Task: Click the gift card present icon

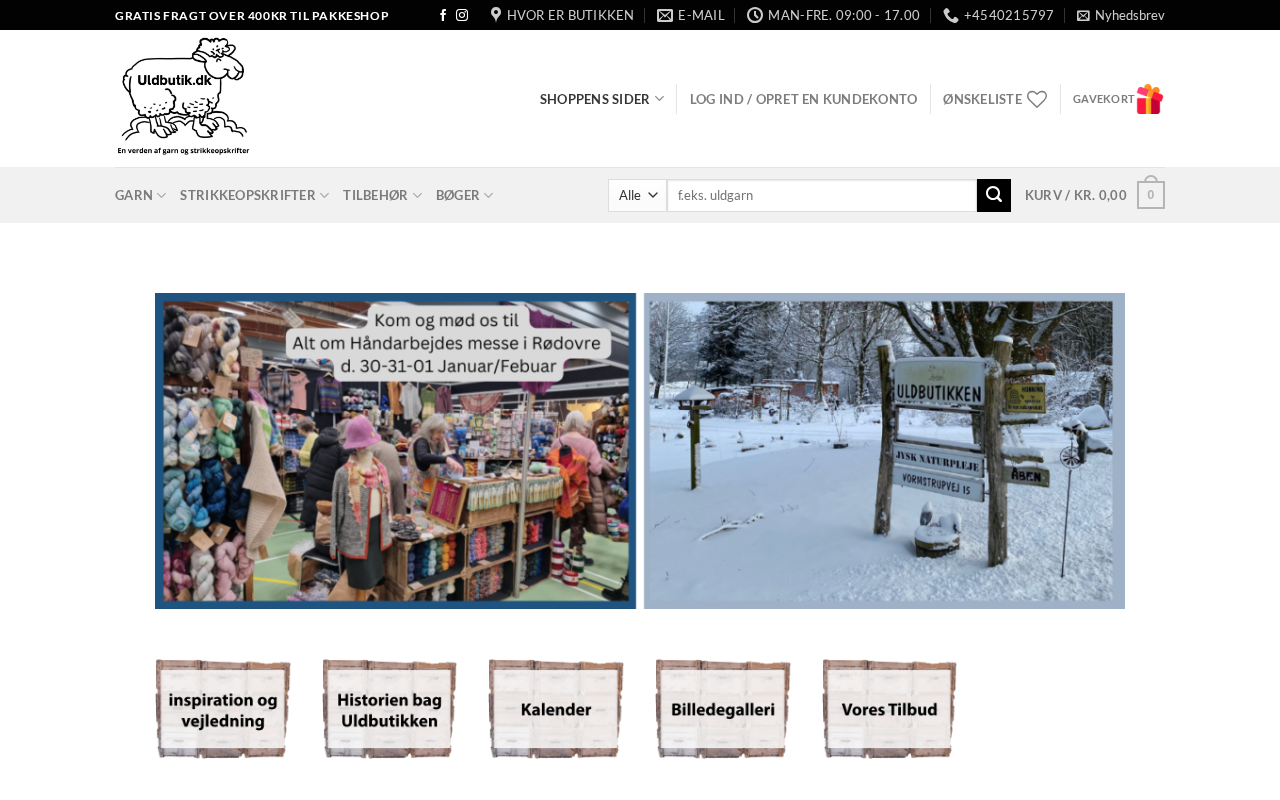Action: (x=1150, y=99)
